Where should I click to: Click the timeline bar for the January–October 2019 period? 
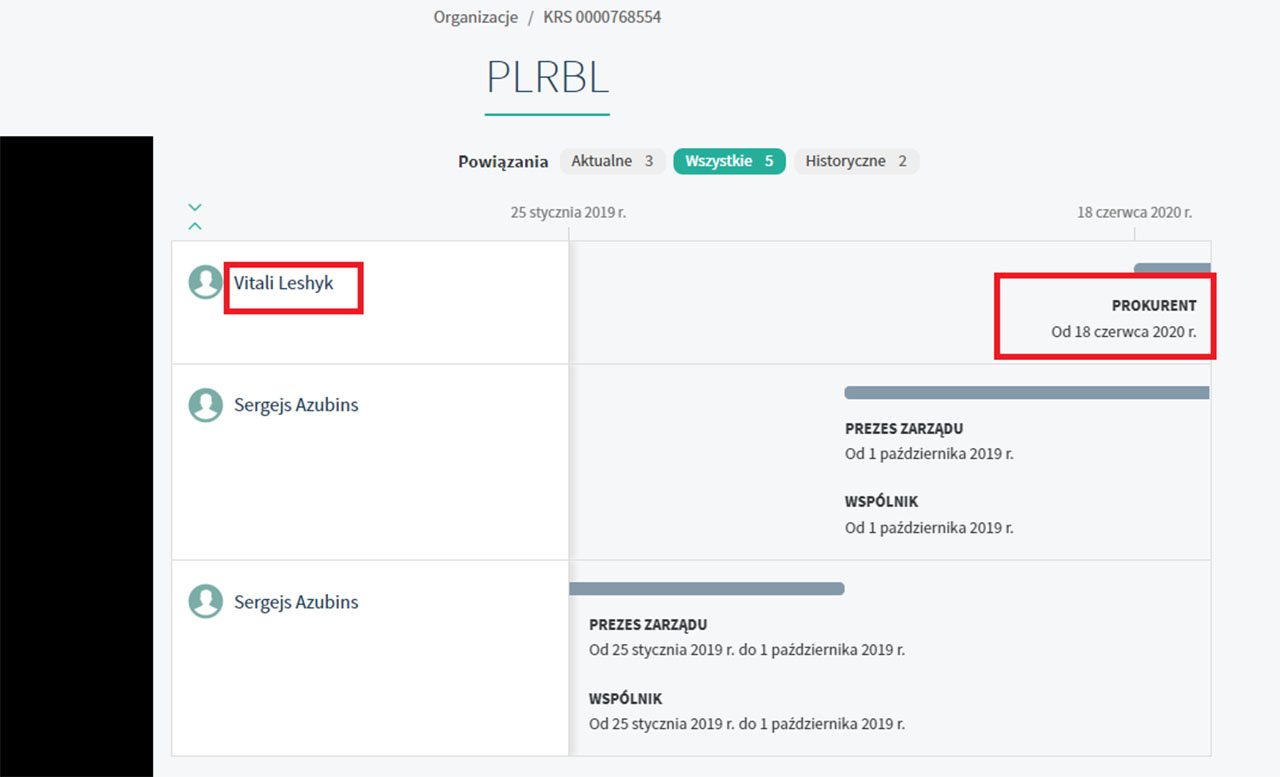point(706,589)
